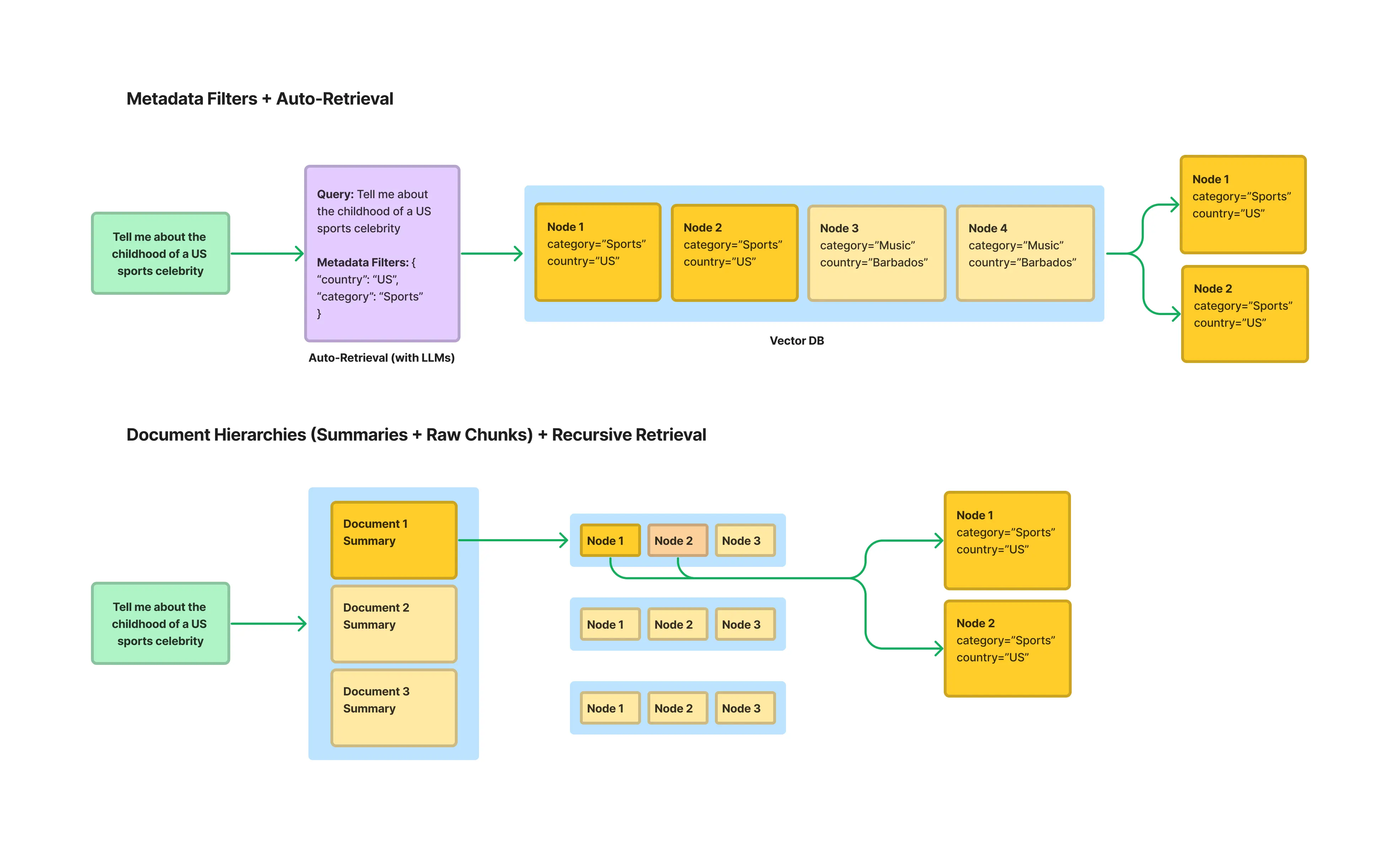Click the Document Hierarchies heading
Screen dimensions: 1400x851
416,435
